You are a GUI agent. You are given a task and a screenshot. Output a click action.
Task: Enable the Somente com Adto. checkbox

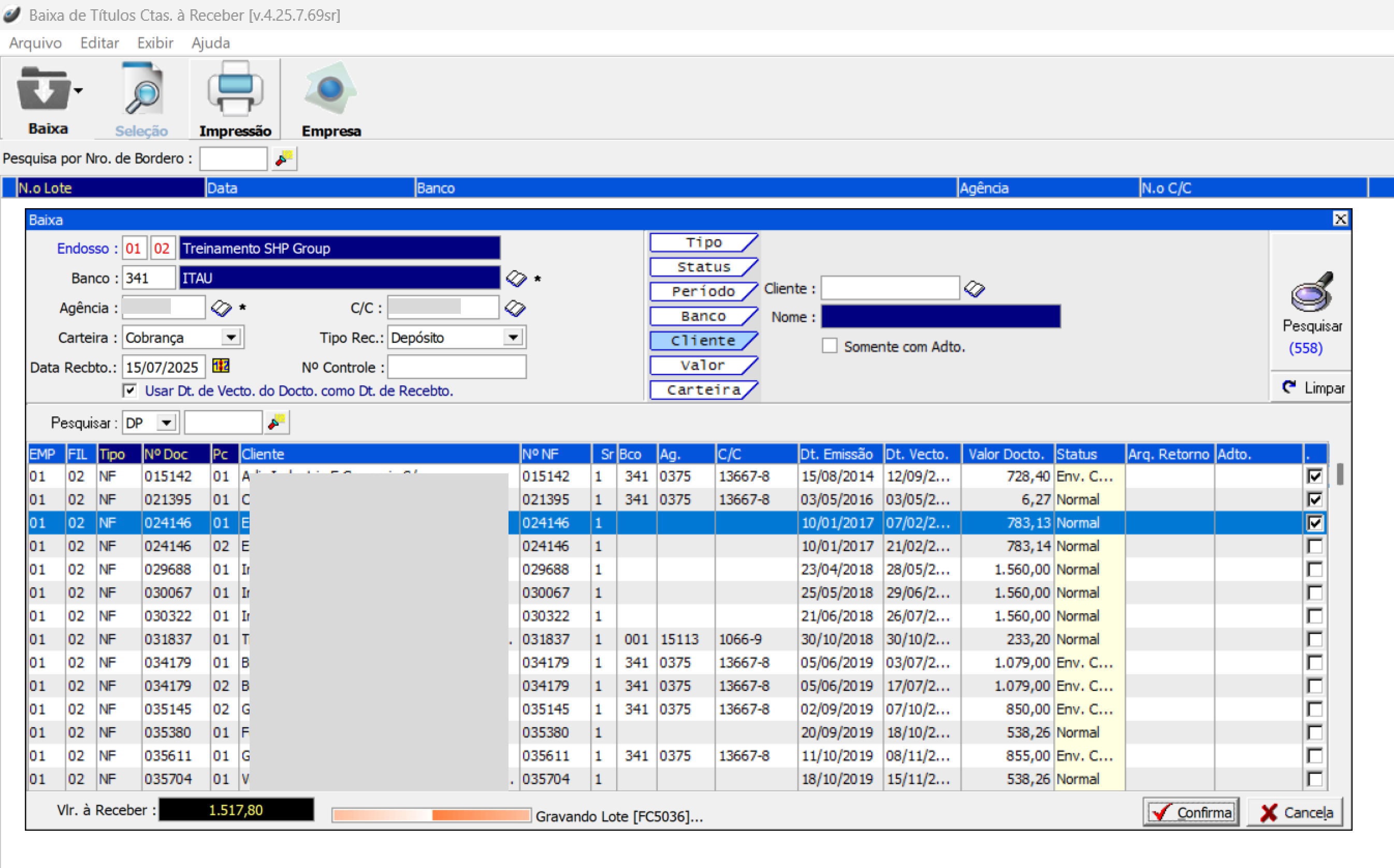(x=829, y=346)
